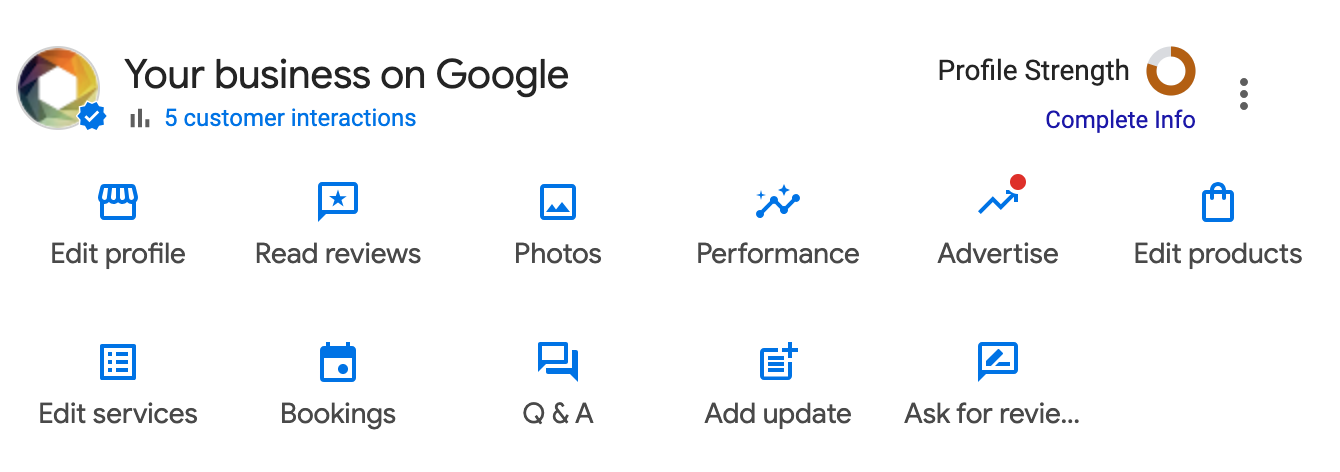This screenshot has width=1340, height=472.
Task: Select the Photos image icon
Action: [558, 202]
